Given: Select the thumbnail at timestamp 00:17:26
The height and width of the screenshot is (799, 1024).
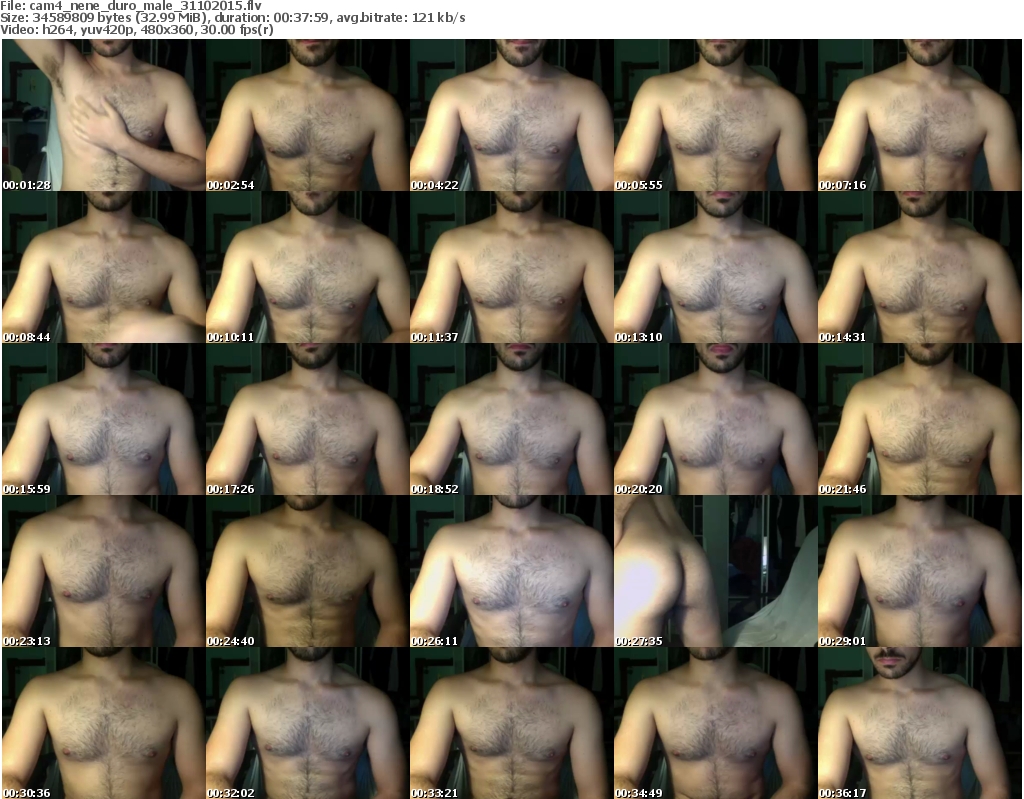Looking at the screenshot, I should tap(308, 419).
